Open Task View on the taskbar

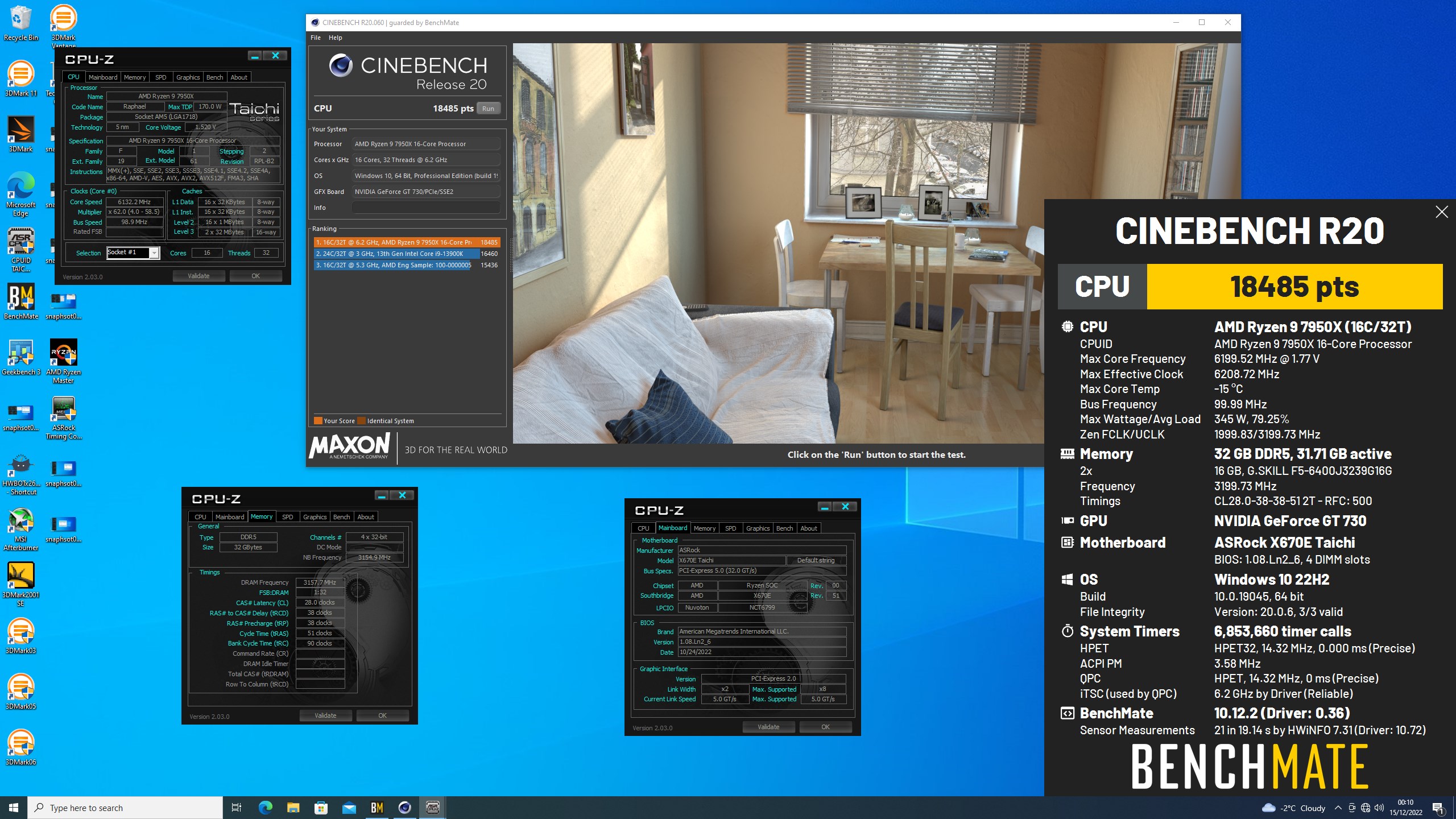pos(237,808)
